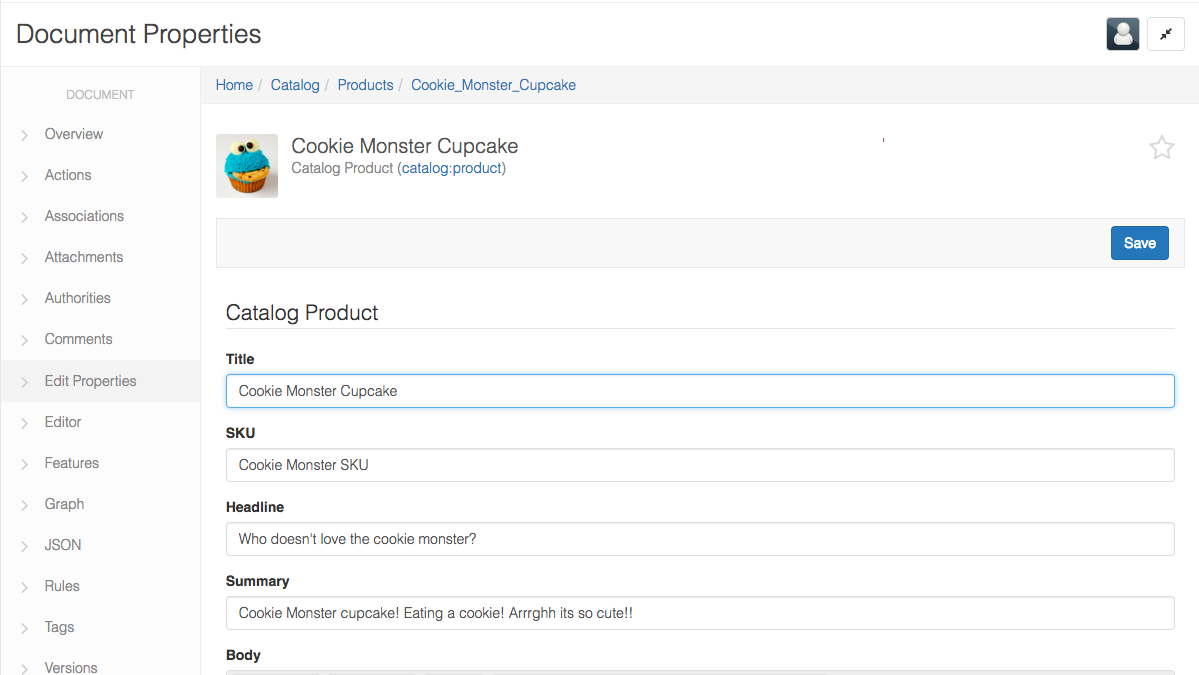The height and width of the screenshot is (675, 1199).
Task: Focus the SKU text field
Action: point(700,465)
